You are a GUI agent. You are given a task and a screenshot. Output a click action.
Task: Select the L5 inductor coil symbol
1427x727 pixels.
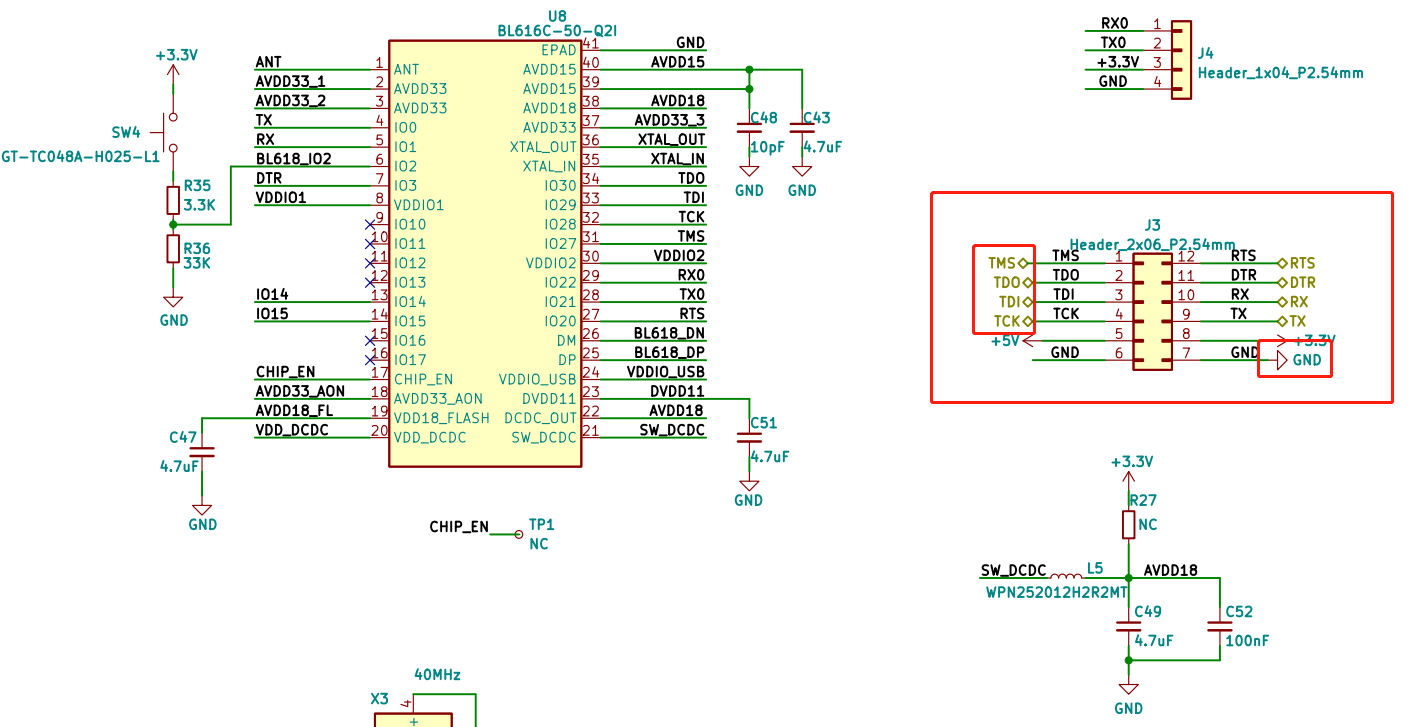pos(1065,576)
